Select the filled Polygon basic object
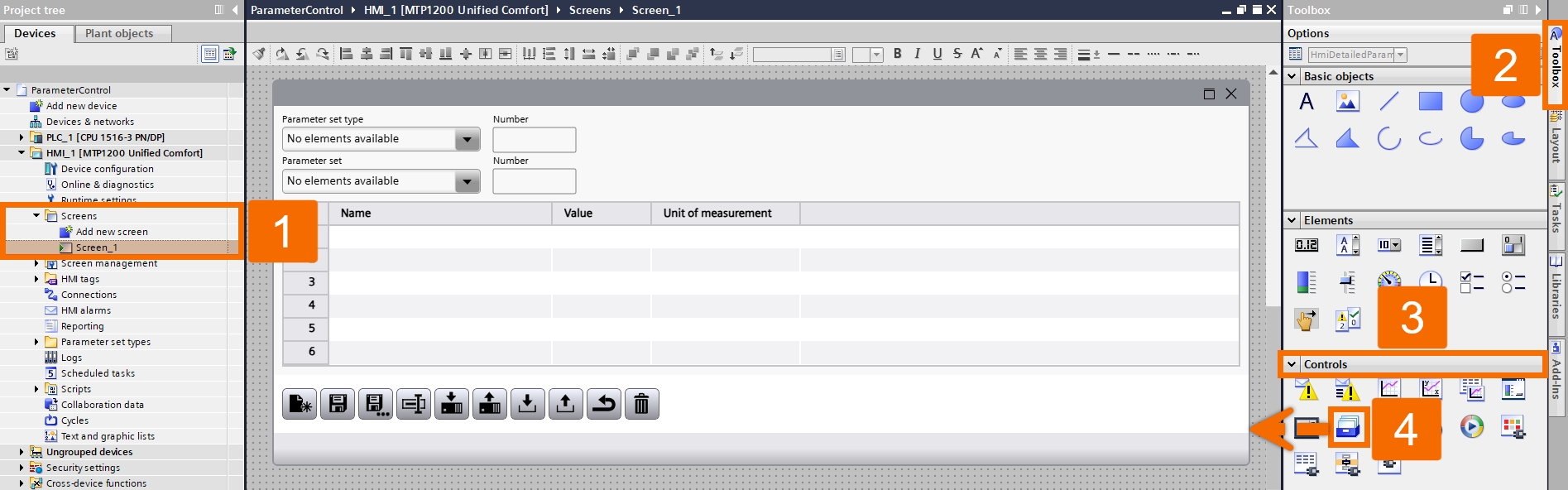 [x=1348, y=138]
